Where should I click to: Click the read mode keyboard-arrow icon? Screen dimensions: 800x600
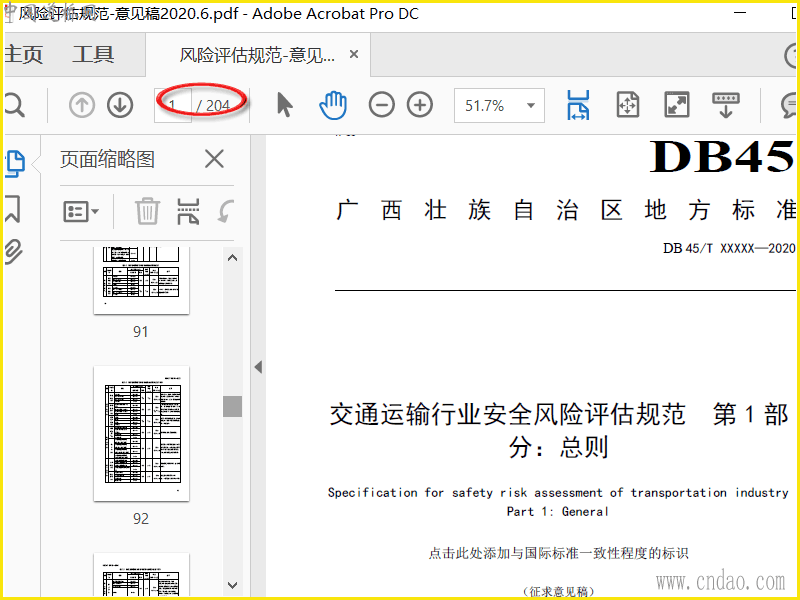pyautogui.click(x=726, y=105)
